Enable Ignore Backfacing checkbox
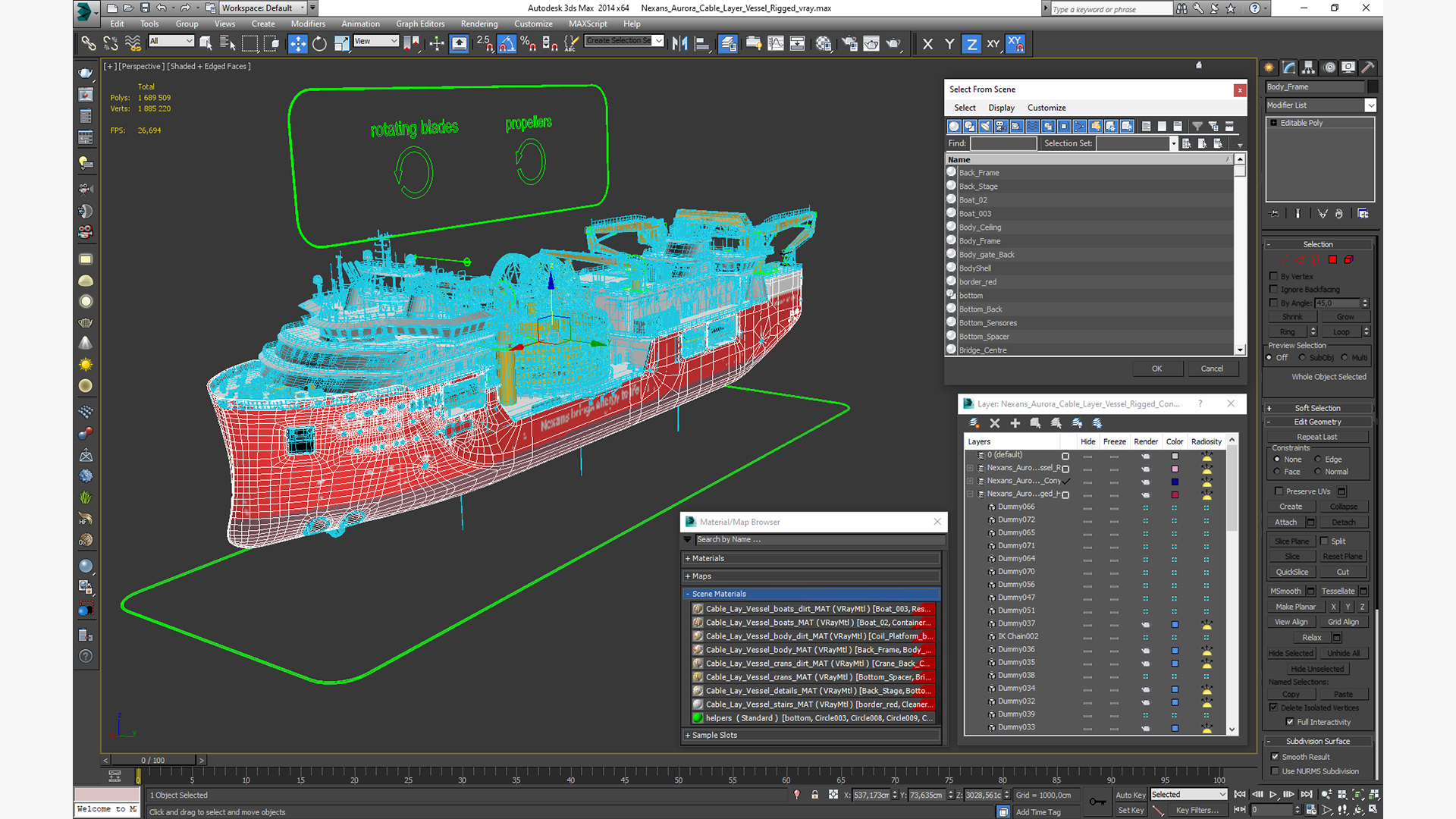This screenshot has width=1456, height=819. [x=1274, y=290]
